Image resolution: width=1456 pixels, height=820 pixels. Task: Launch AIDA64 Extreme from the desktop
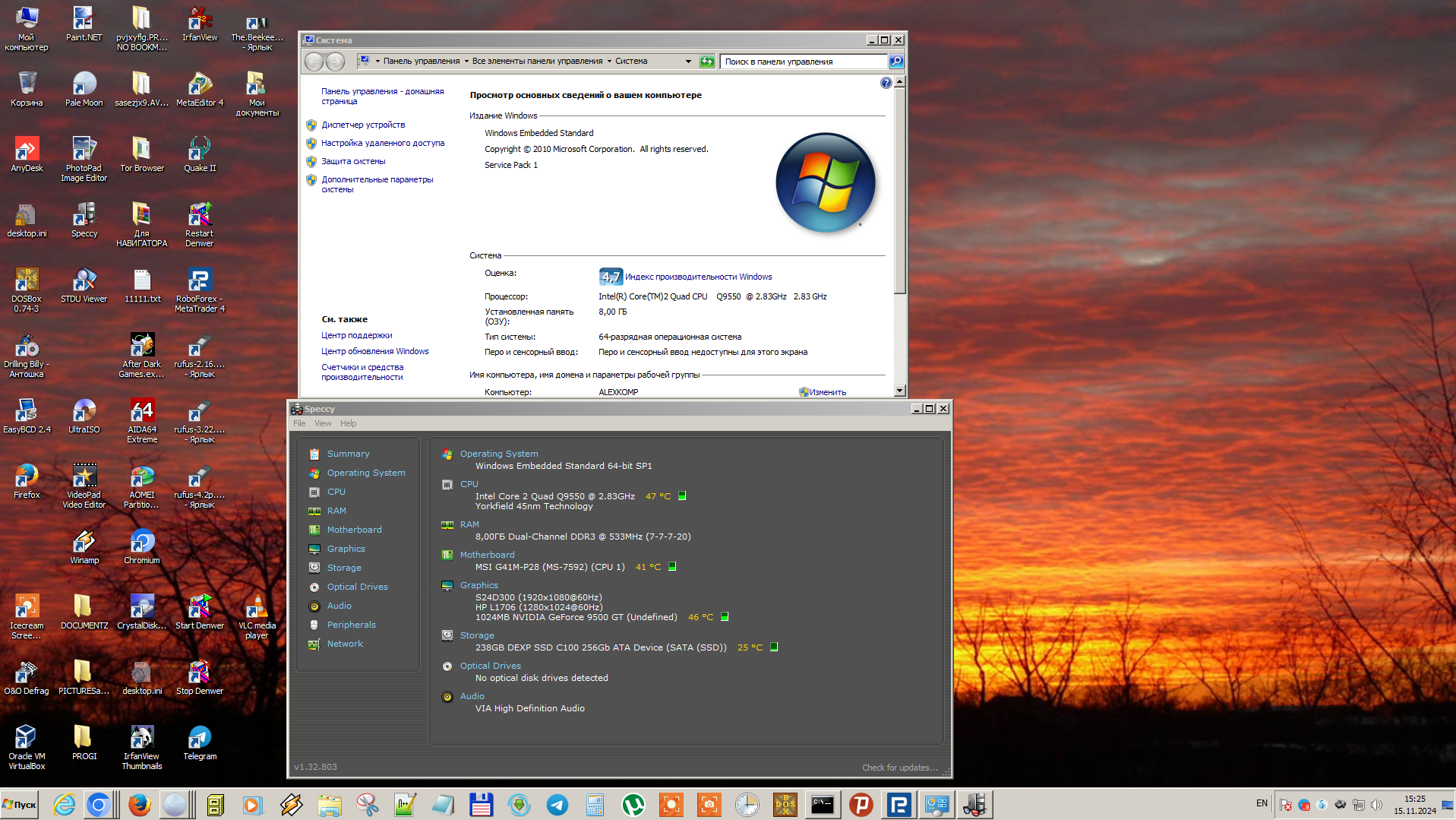pos(142,420)
